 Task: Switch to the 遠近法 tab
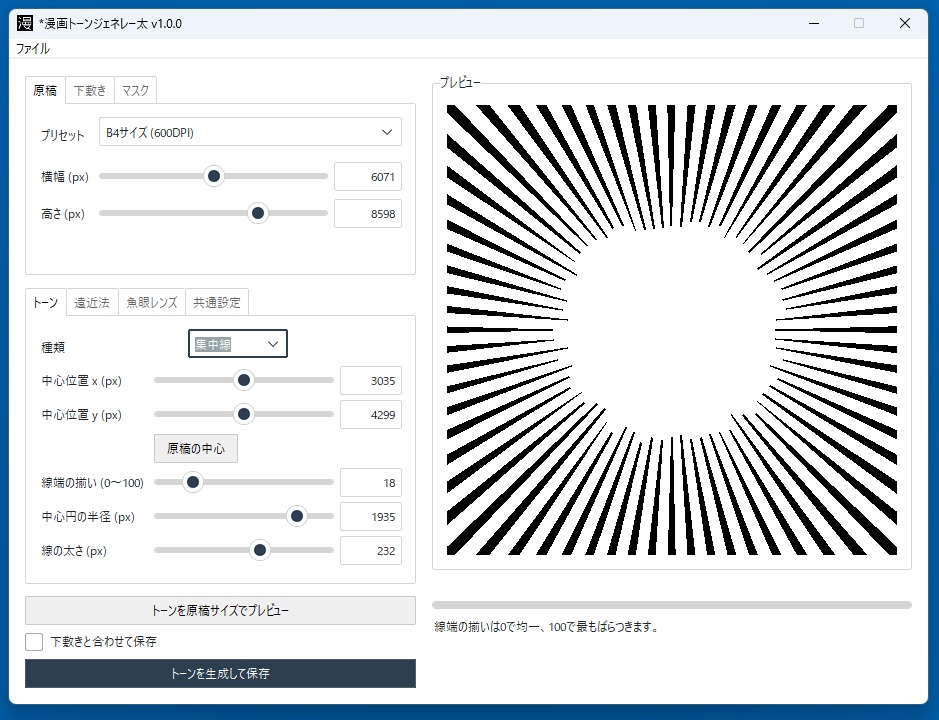click(92, 302)
